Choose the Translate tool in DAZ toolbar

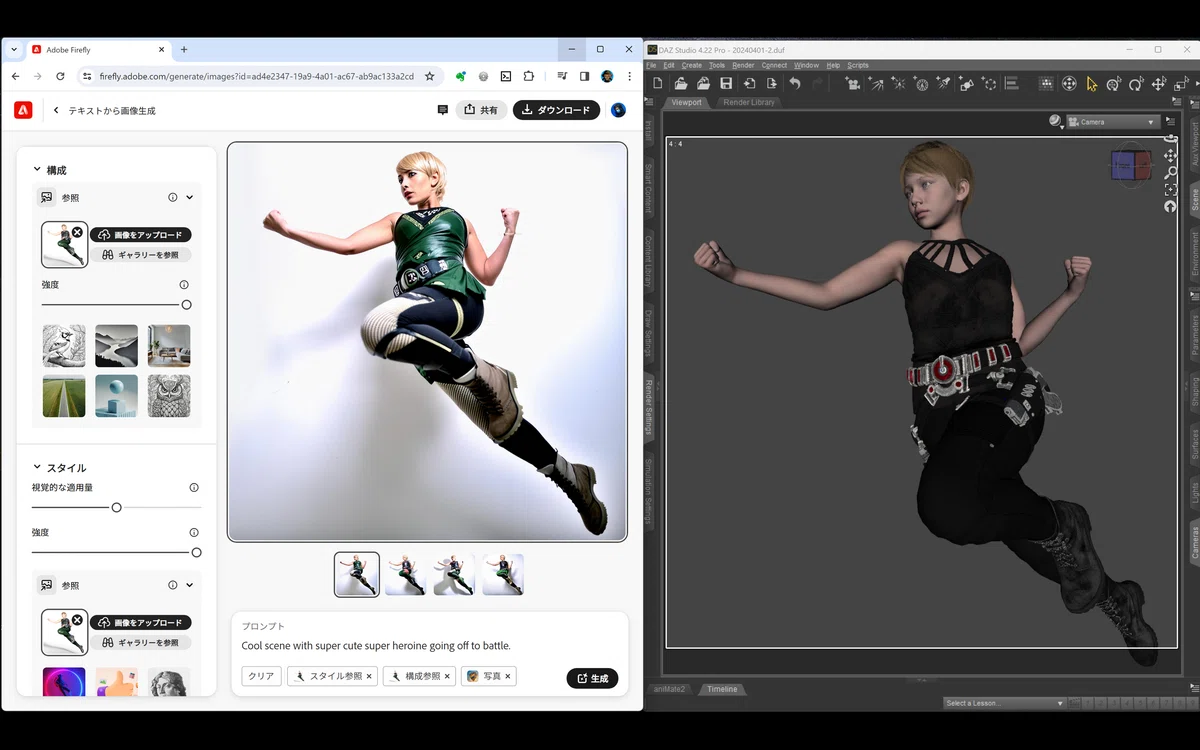pos(1159,84)
